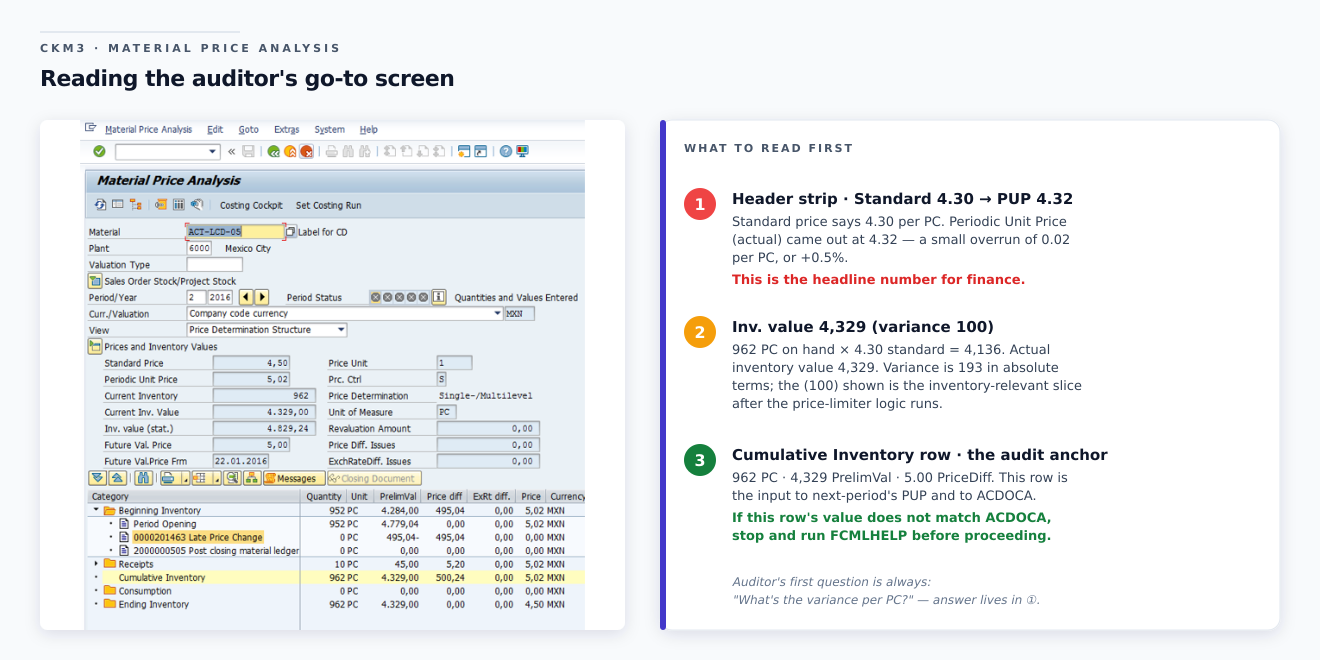This screenshot has width=1320, height=660.
Task: Click the Period year field 2016
Action: [x=221, y=297]
